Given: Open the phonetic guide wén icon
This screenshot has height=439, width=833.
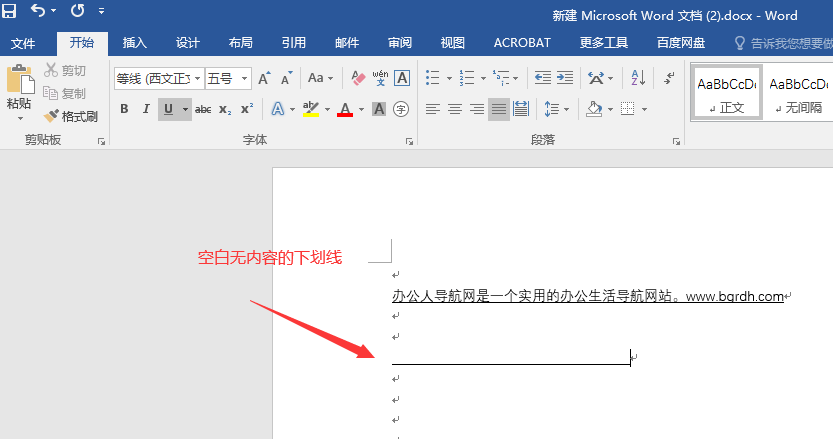Looking at the screenshot, I should click(380, 78).
